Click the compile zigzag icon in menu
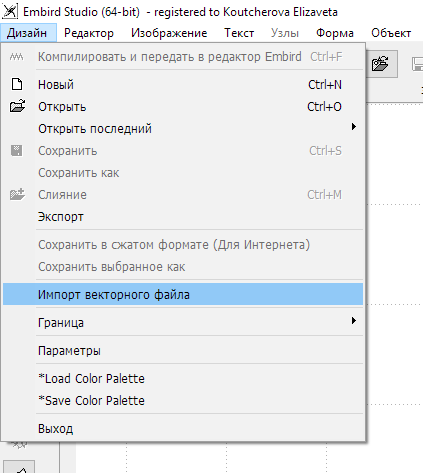This screenshot has height=473, width=423. (x=17, y=57)
